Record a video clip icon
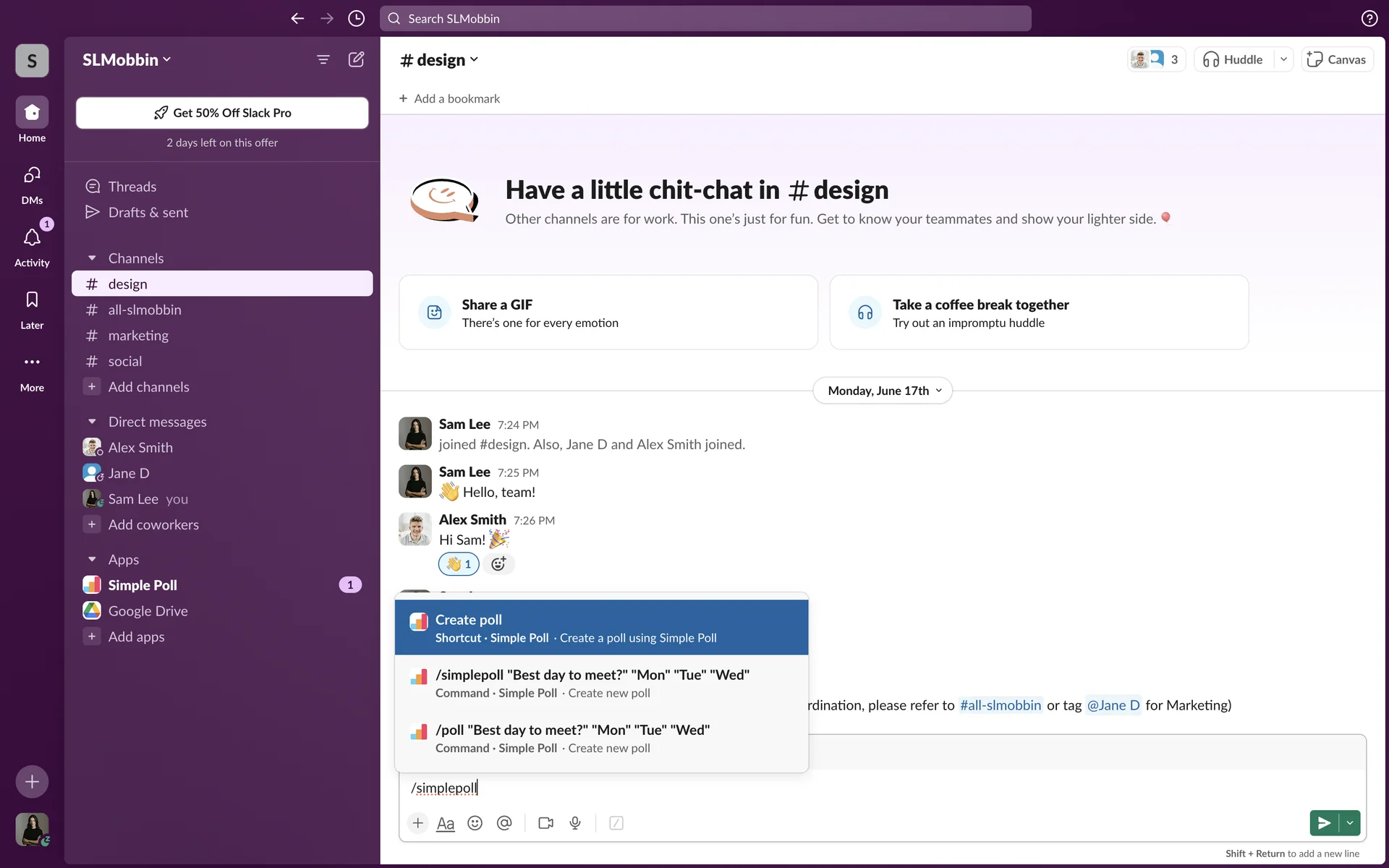1389x868 pixels. pos(545,823)
